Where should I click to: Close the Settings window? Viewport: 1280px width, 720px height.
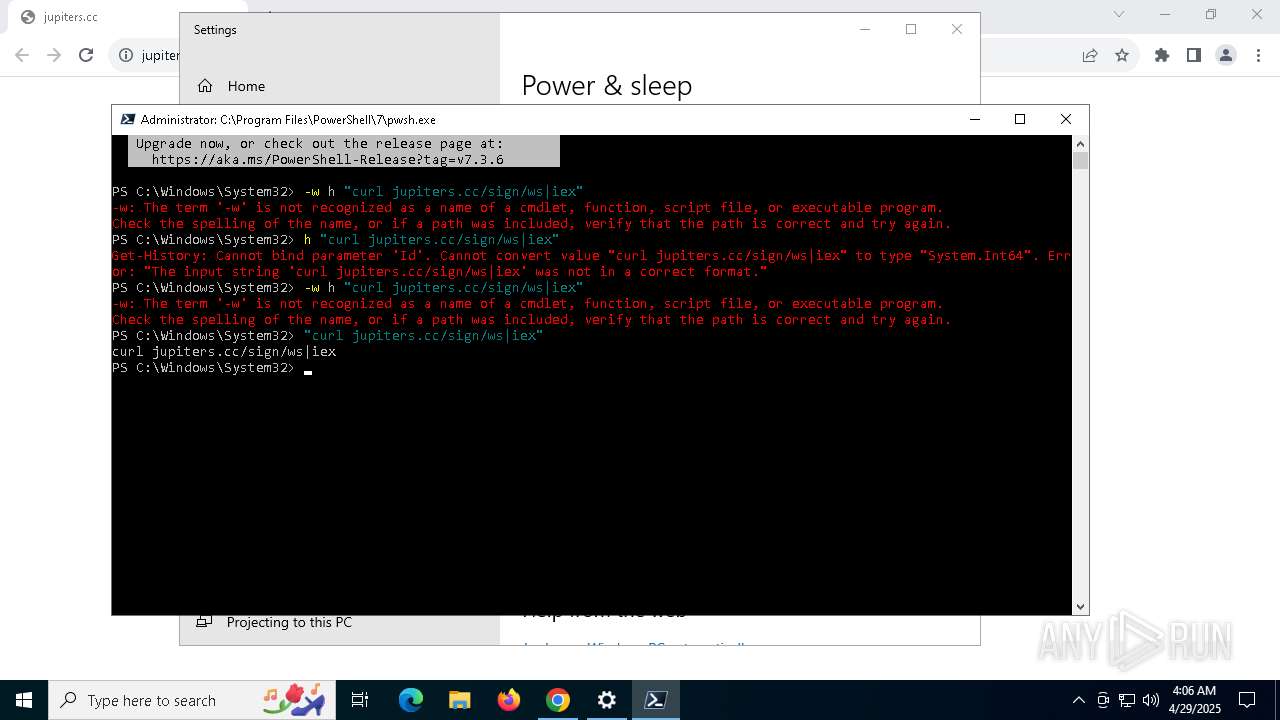pyautogui.click(x=957, y=29)
